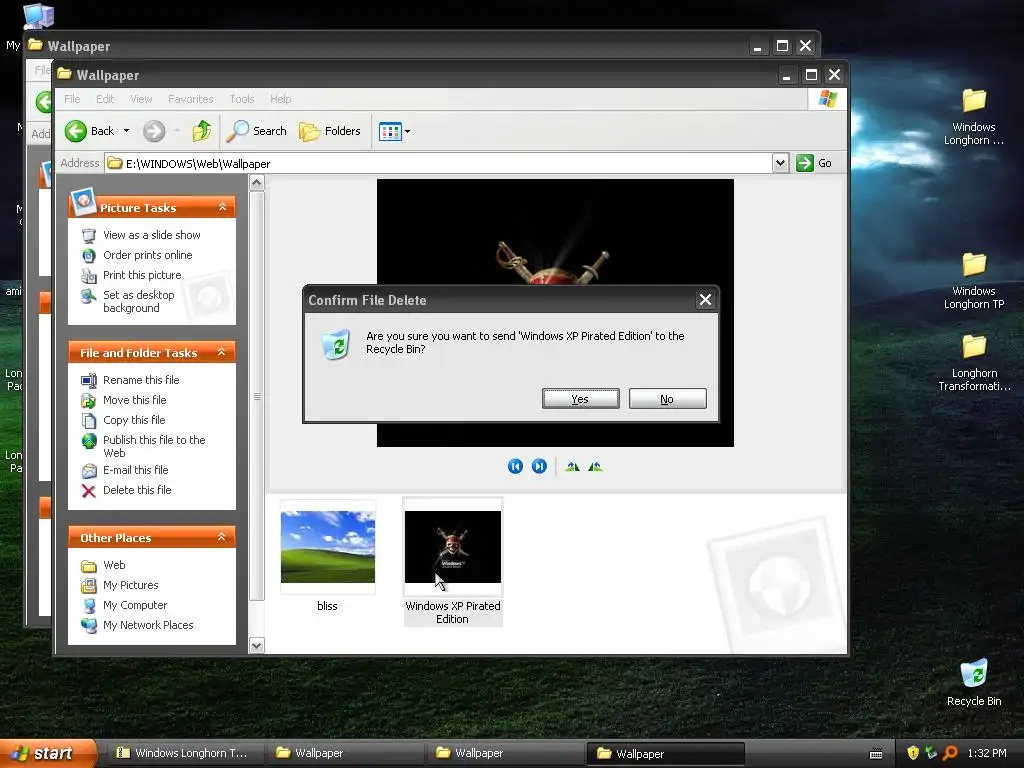
Task: Collapse the Other Places panel
Action: point(222,537)
